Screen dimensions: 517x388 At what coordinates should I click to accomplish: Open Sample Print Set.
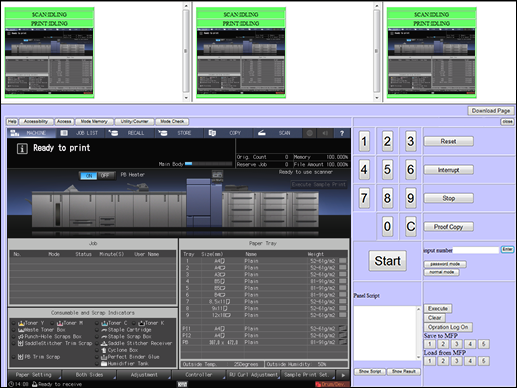(307, 375)
